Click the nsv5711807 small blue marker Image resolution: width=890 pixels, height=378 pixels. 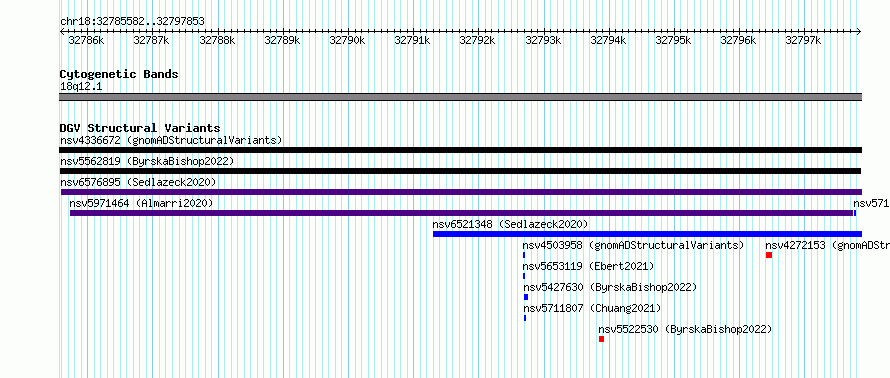click(525, 318)
